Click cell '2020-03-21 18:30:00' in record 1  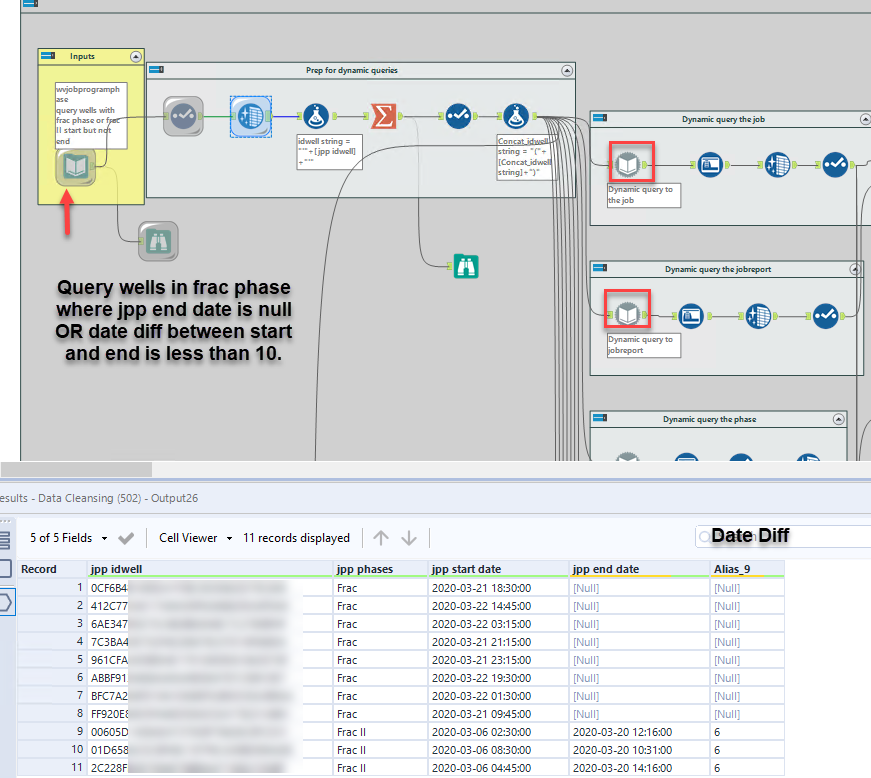499,588
